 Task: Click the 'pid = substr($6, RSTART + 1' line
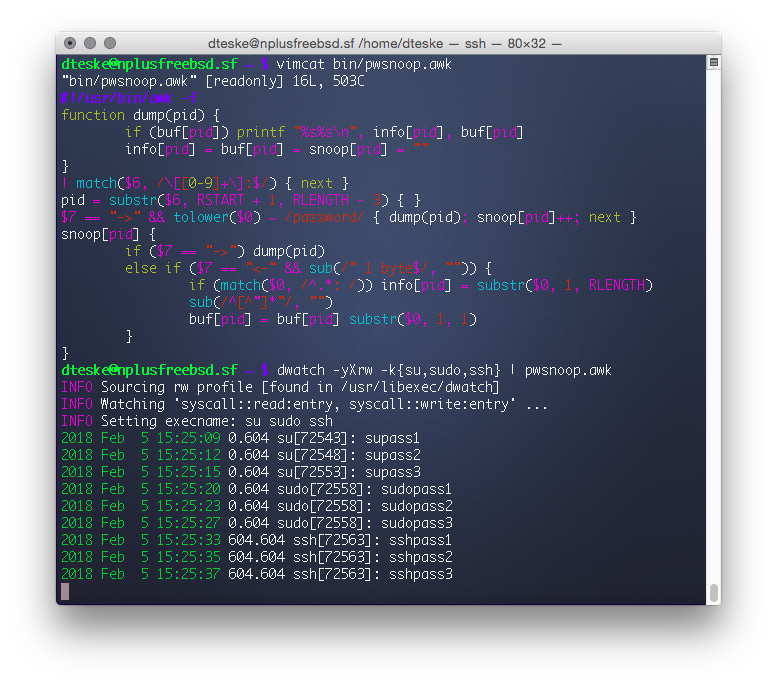pos(241,200)
